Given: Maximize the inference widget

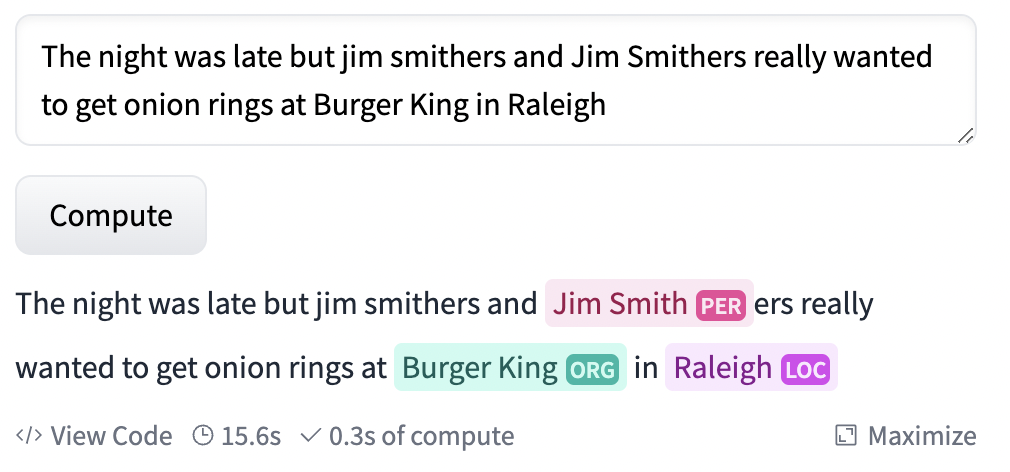Looking at the screenshot, I should (906, 436).
